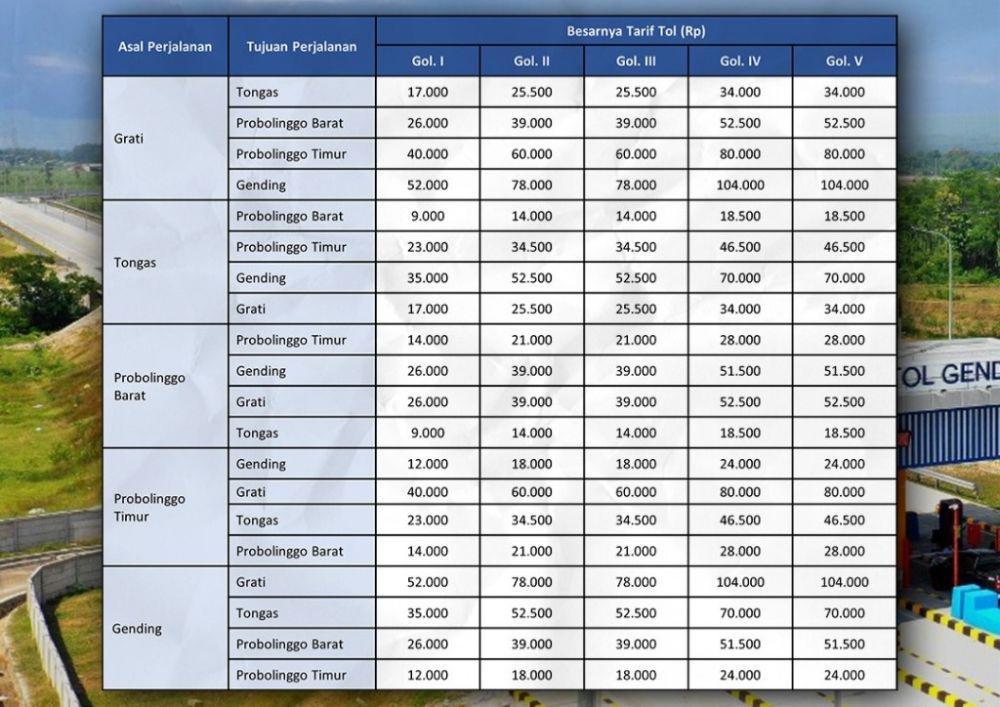1000x707 pixels.
Task: Click Gol. IV fare "24.000" for Gending to Probolinggo Timur
Action: point(740,675)
